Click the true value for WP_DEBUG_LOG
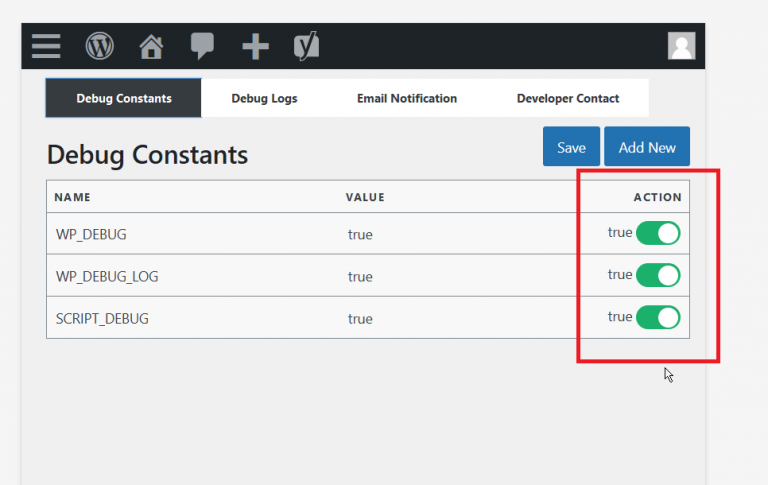This screenshot has width=768, height=485. pyautogui.click(x=360, y=277)
